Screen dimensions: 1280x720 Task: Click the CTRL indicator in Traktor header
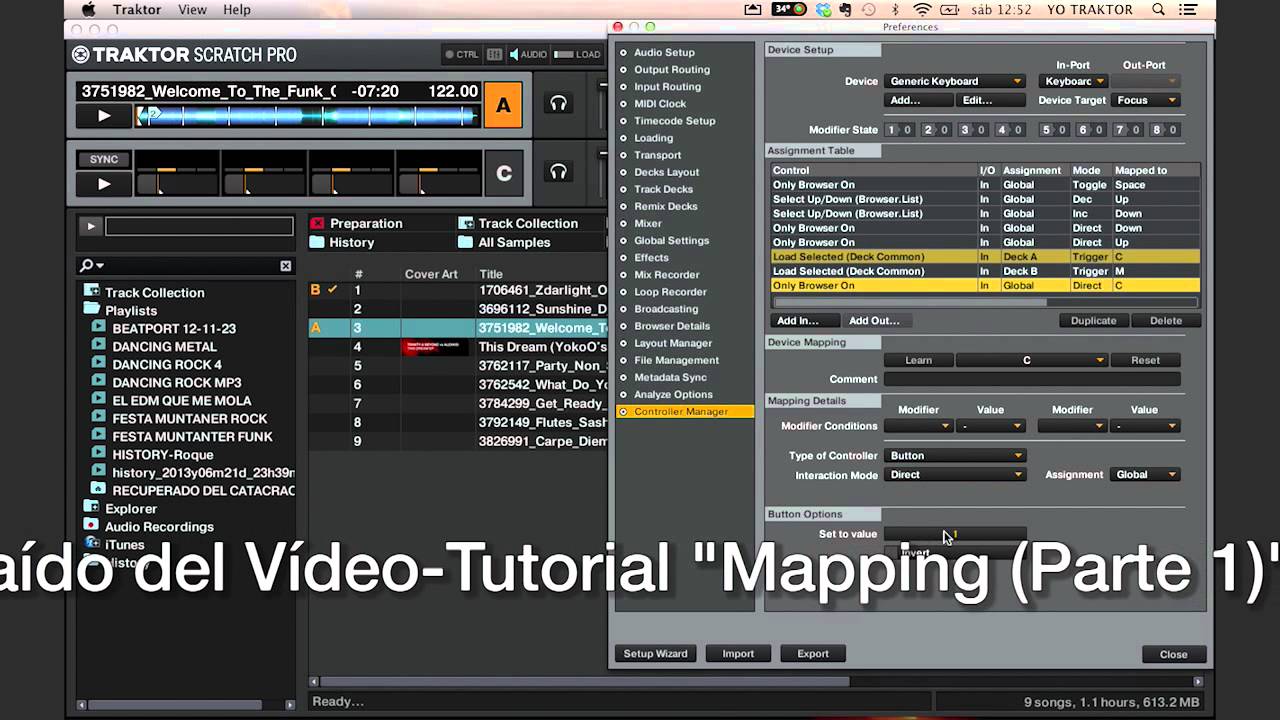(x=462, y=54)
